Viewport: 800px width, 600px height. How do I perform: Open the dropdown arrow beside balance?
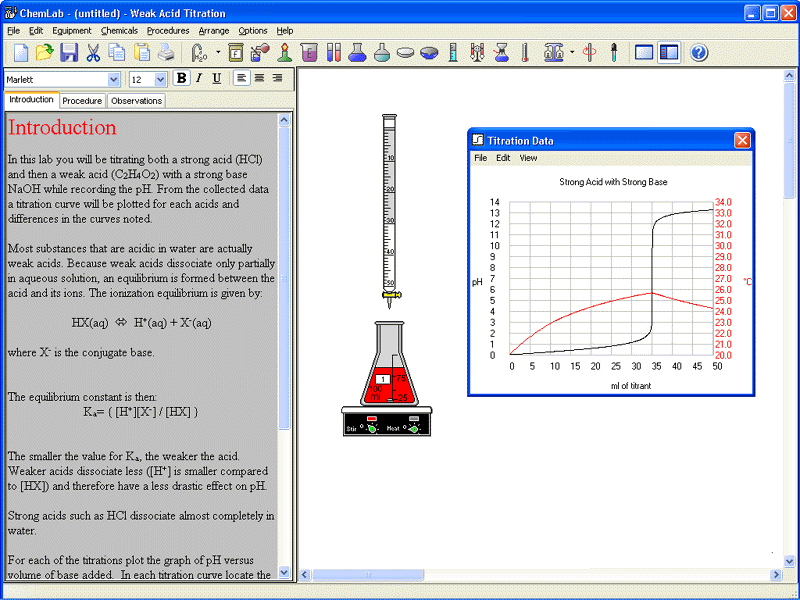click(x=572, y=52)
